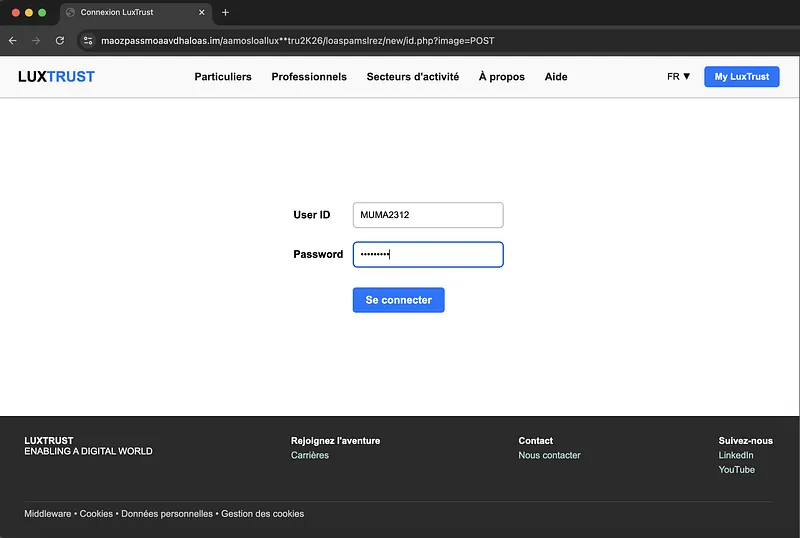Focus the User ID input field

point(428,215)
